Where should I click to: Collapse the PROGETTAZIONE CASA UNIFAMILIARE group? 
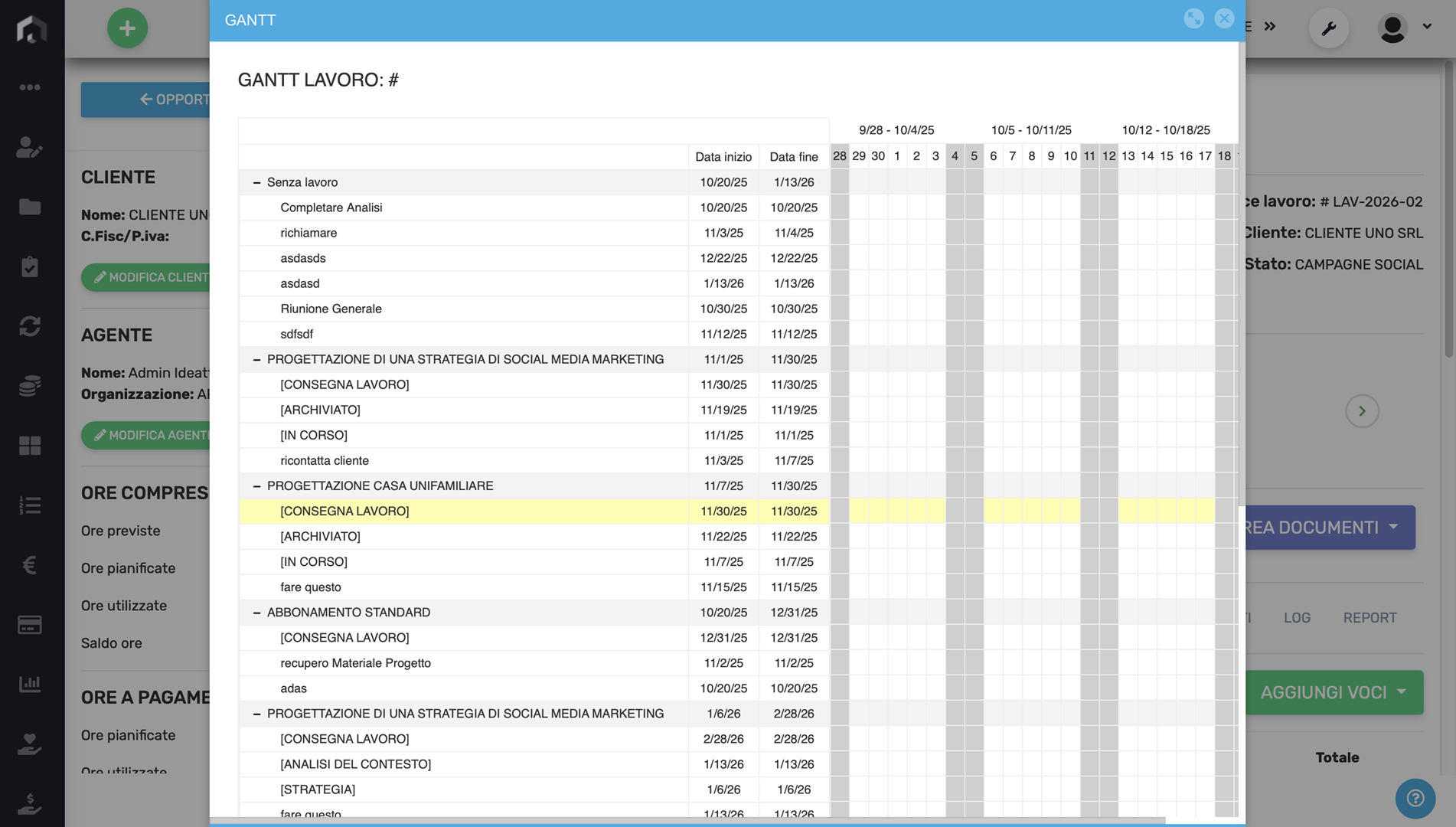256,486
